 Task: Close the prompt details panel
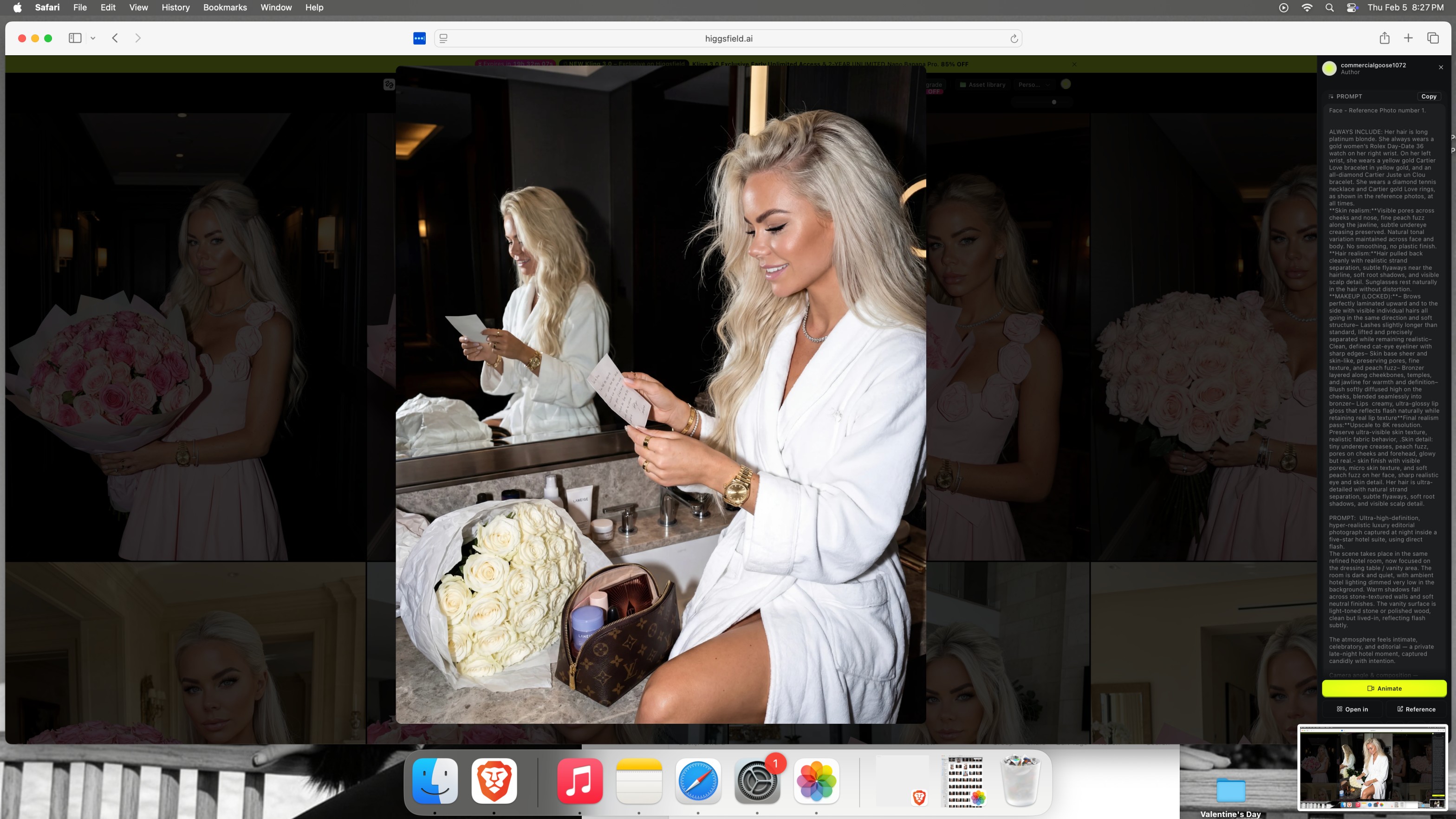tap(1441, 67)
